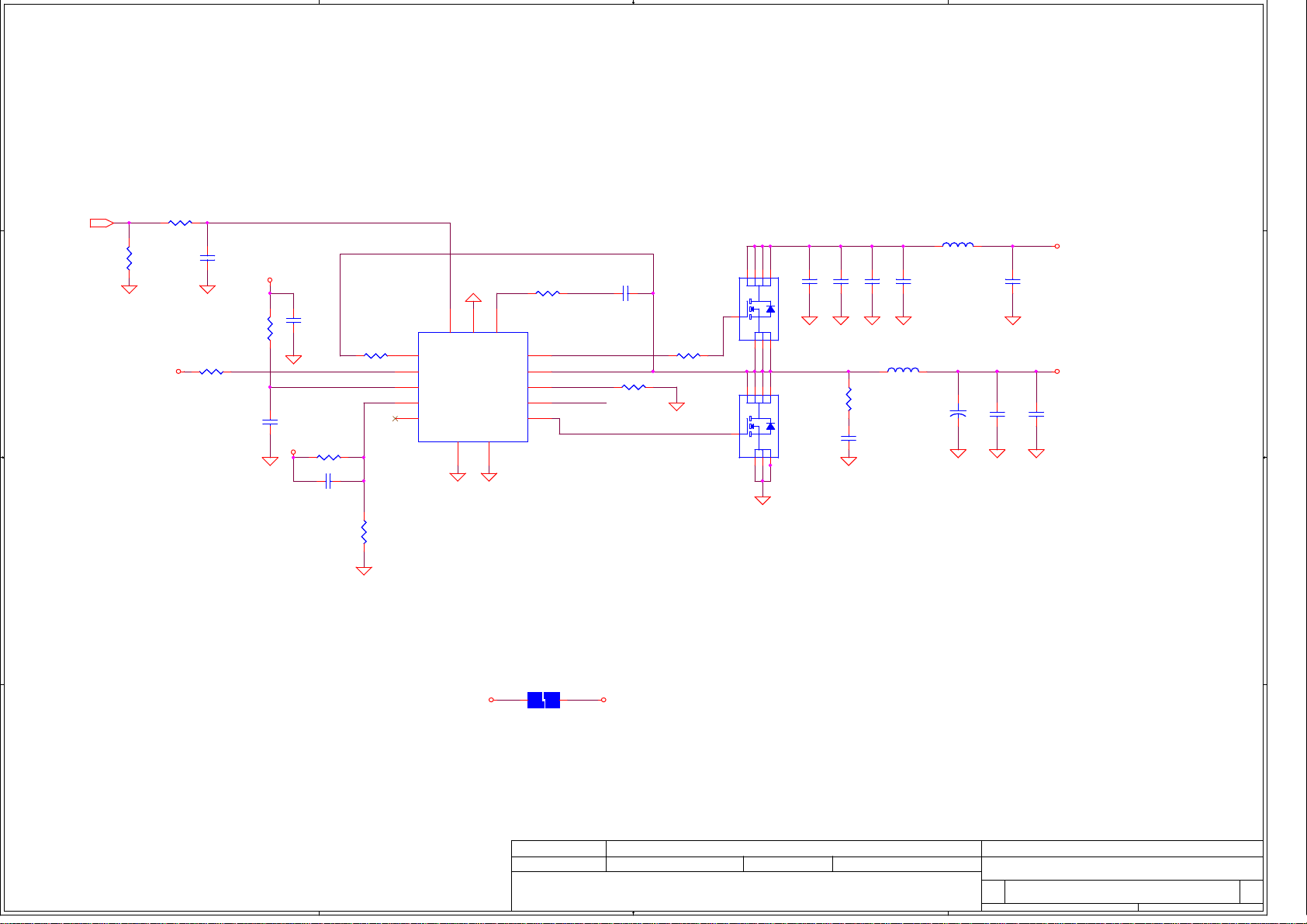
Task: Select the horizontal bootstrap capacitor above the IC
Action: 627,293
